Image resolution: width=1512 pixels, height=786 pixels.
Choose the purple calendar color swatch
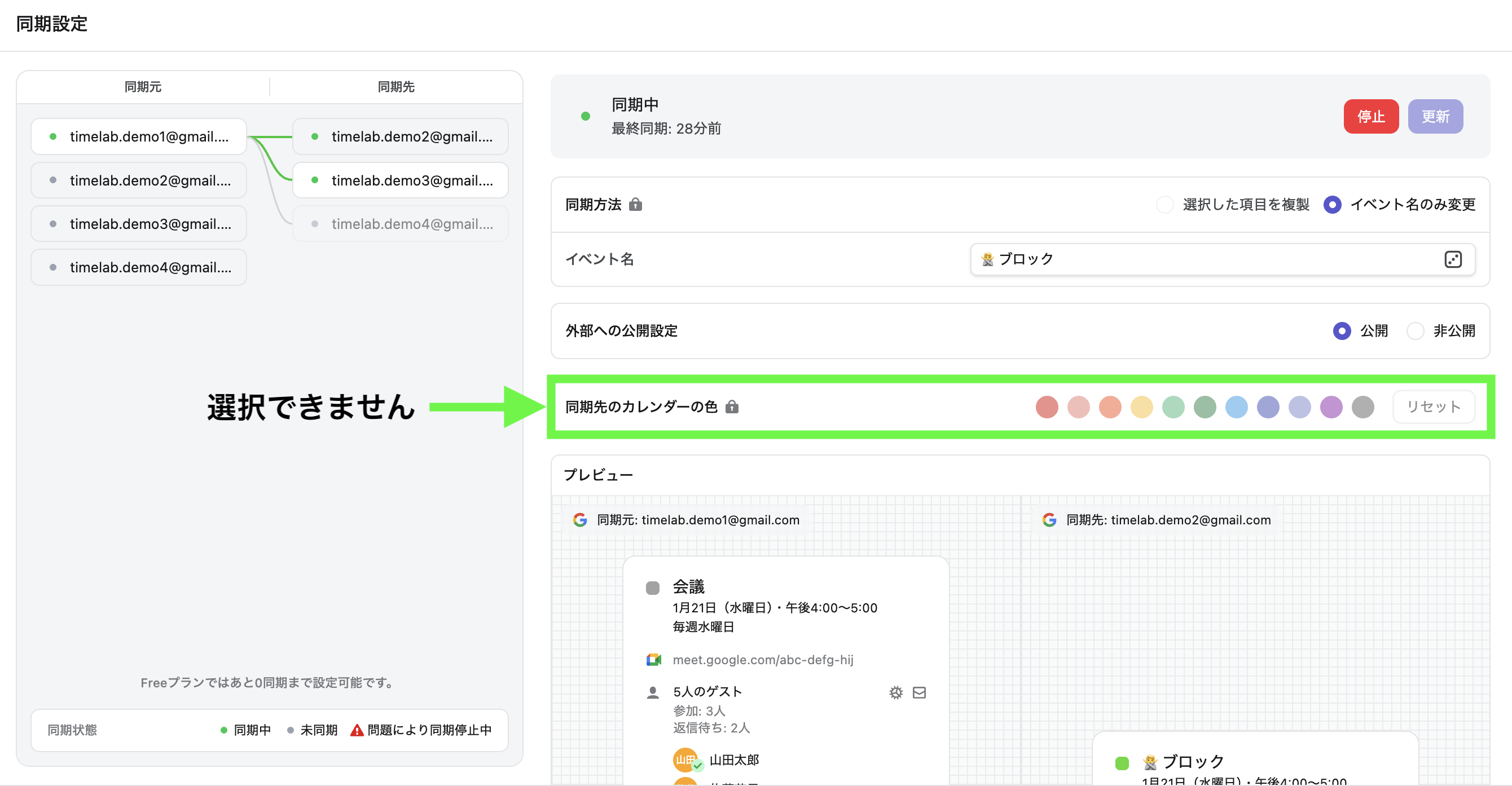(1331, 407)
